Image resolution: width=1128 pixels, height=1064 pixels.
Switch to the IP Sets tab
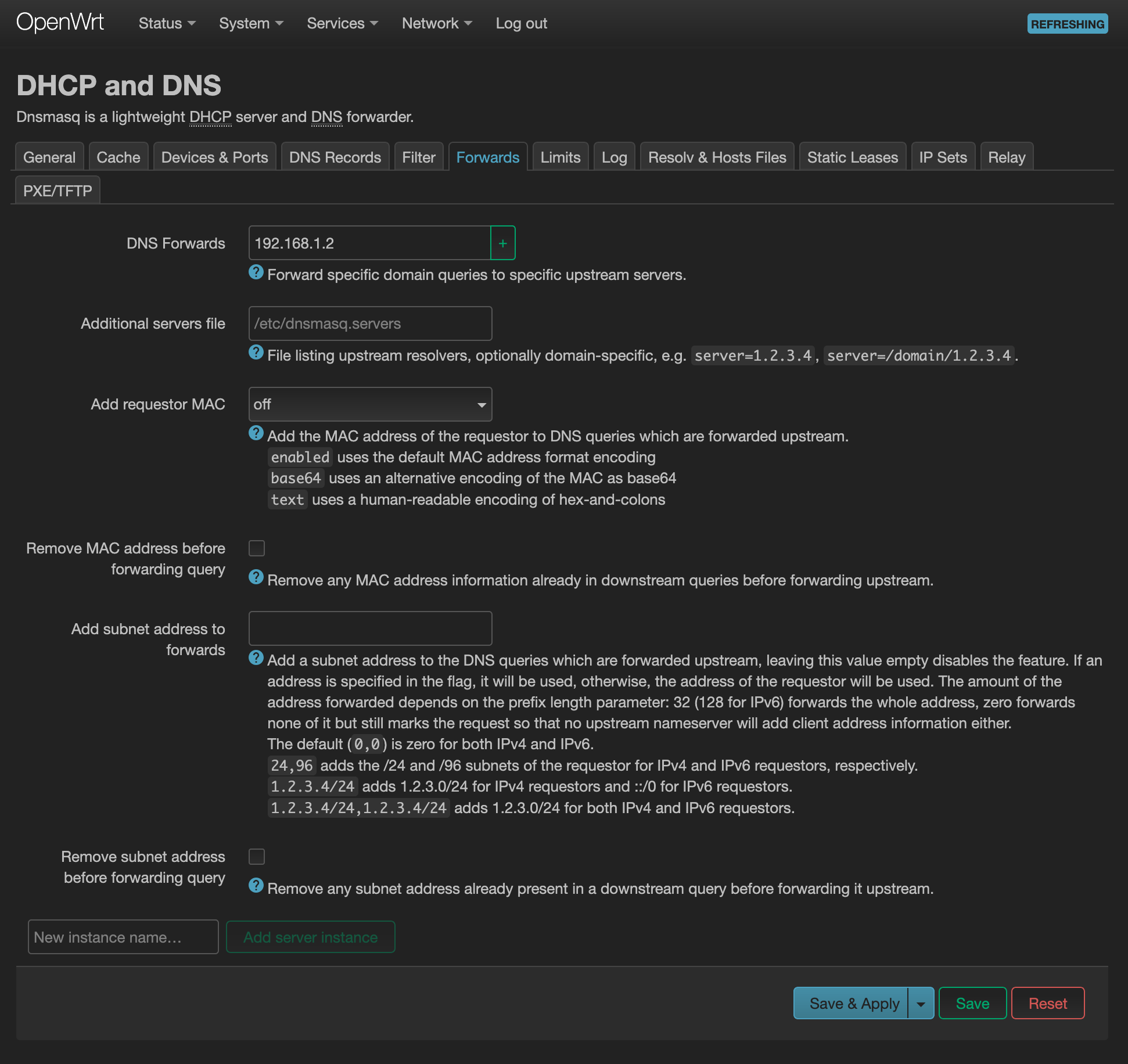click(x=943, y=157)
